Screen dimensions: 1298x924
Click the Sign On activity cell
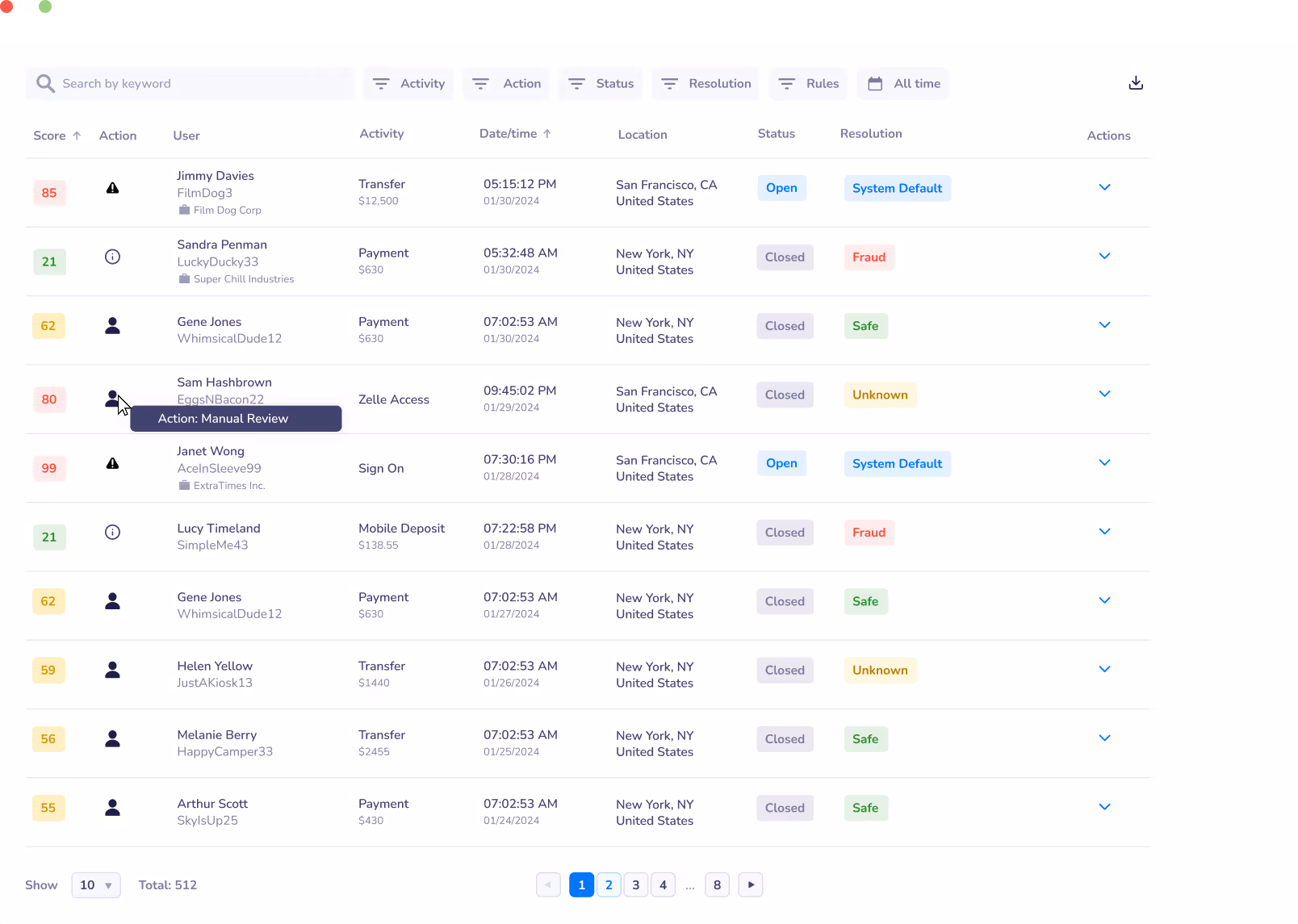(381, 469)
